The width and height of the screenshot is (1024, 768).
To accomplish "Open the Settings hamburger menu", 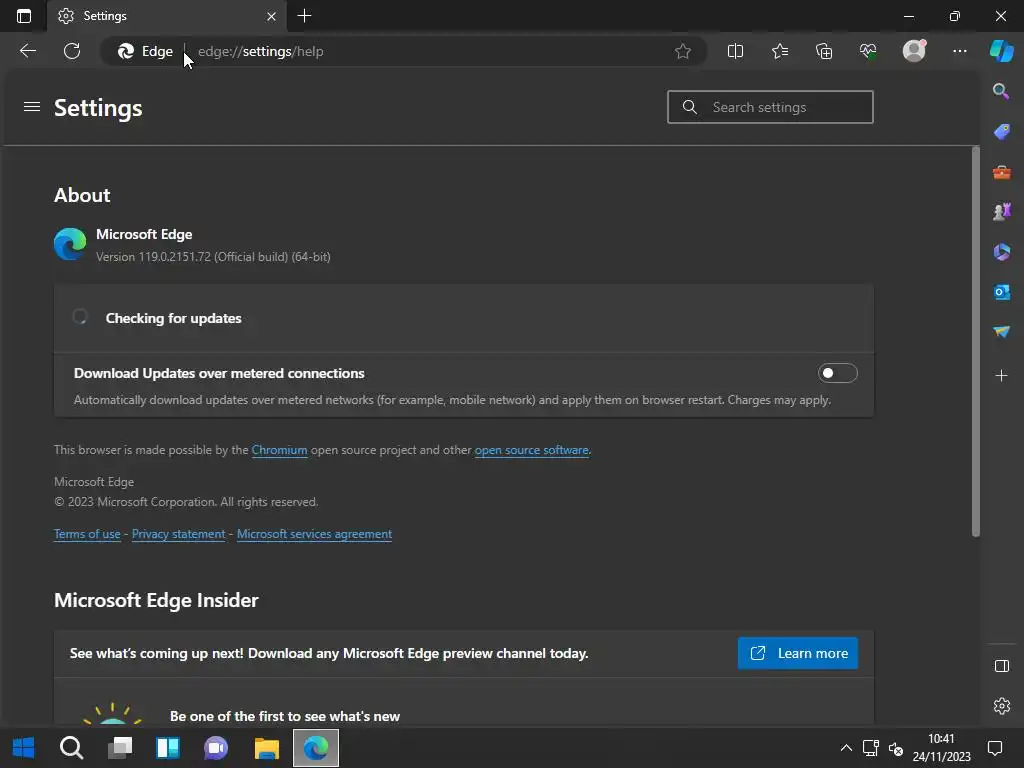I will coord(32,106).
